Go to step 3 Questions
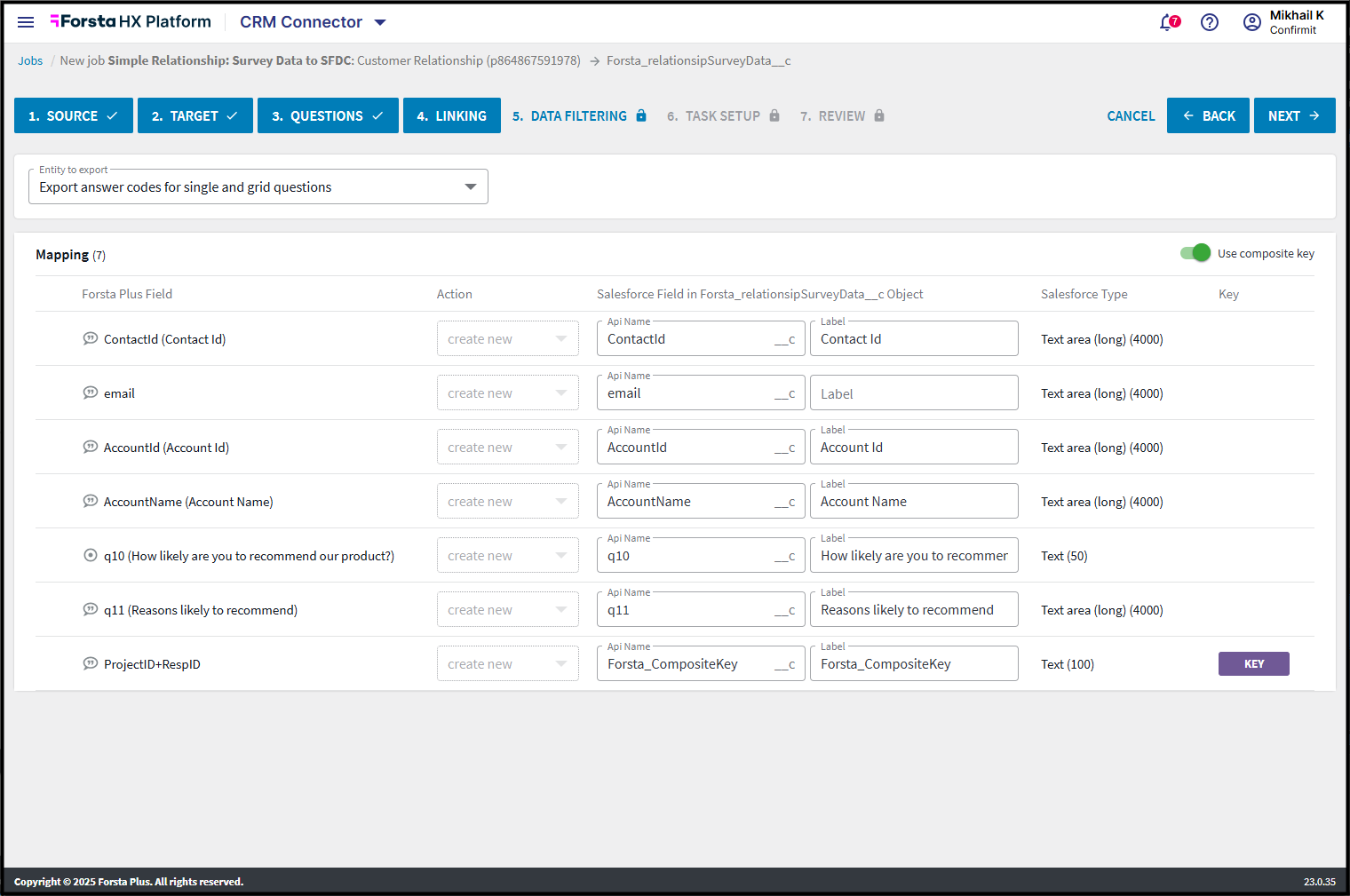 [328, 115]
